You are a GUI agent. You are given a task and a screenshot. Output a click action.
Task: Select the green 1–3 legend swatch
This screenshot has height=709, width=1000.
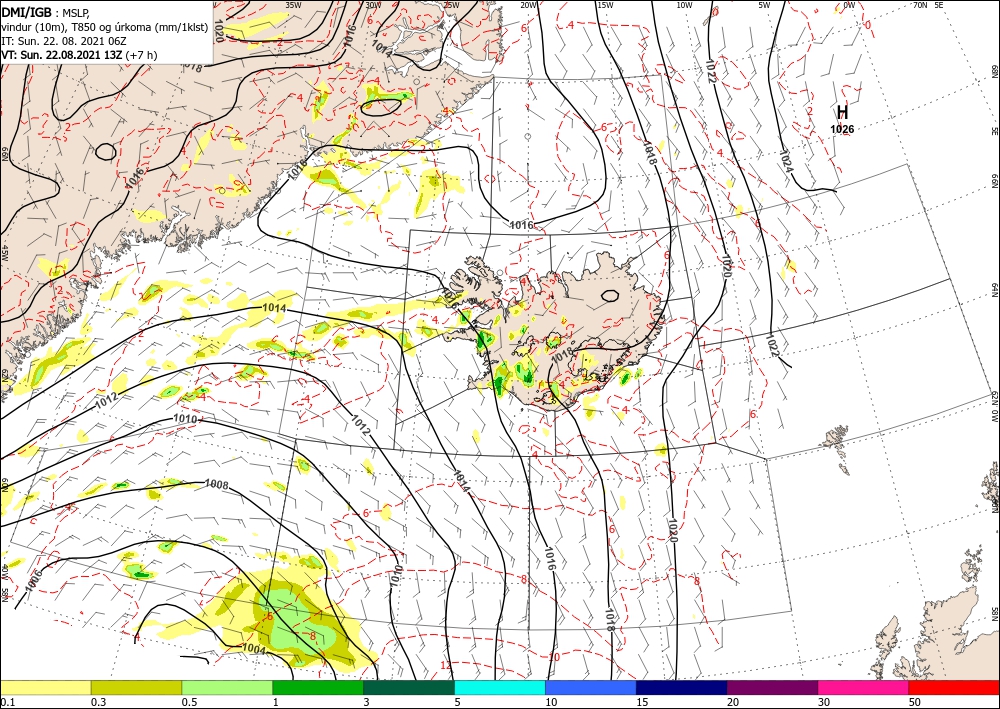(318, 687)
